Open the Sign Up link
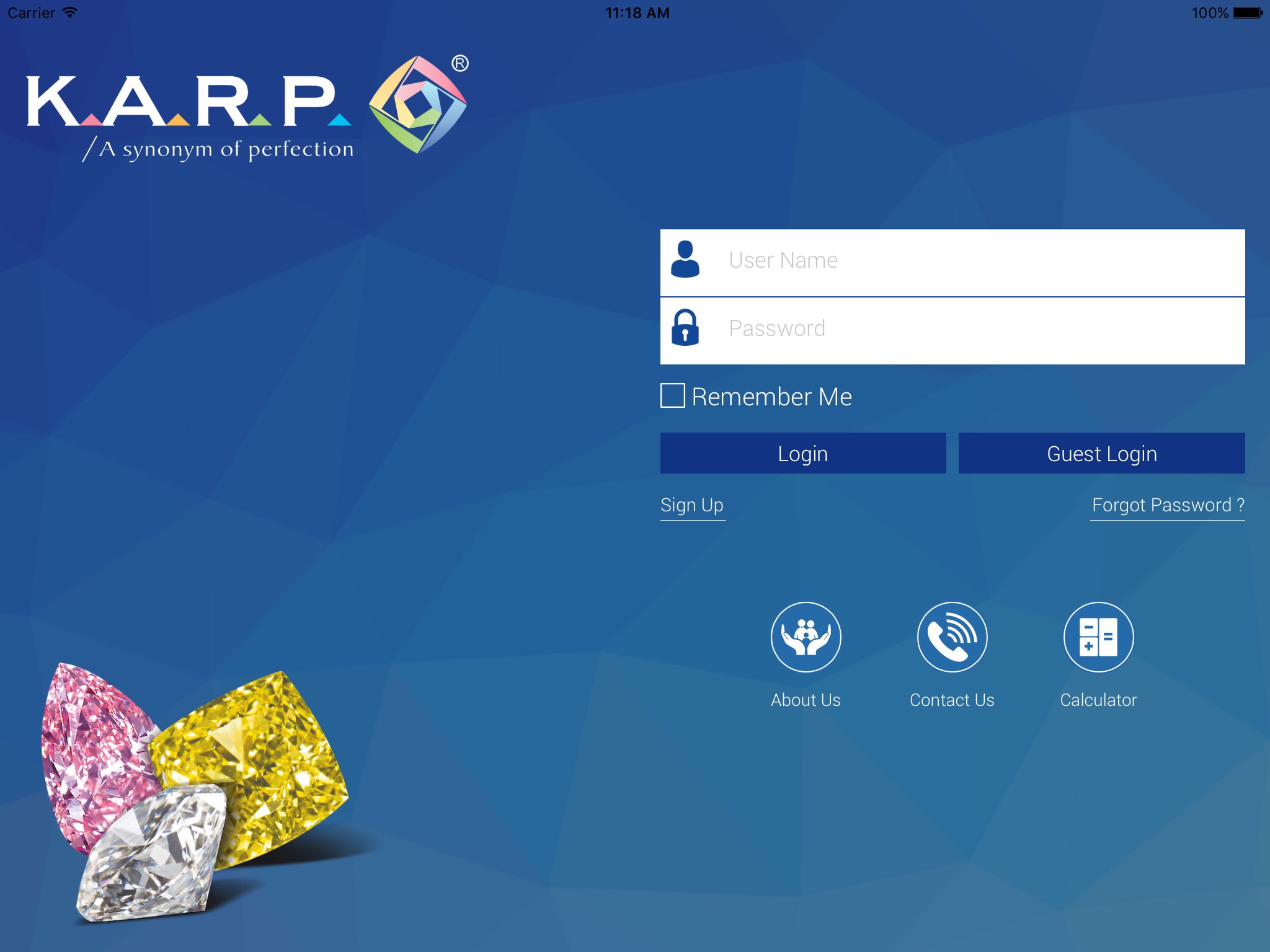The image size is (1270, 952). click(x=692, y=505)
